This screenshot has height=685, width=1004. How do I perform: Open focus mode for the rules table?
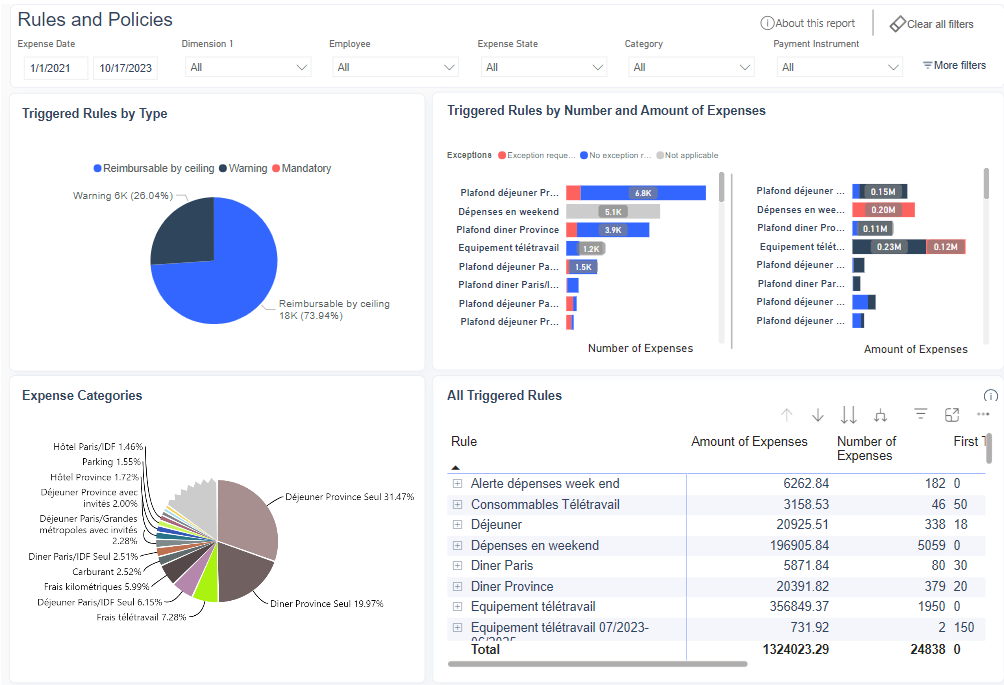coord(952,415)
